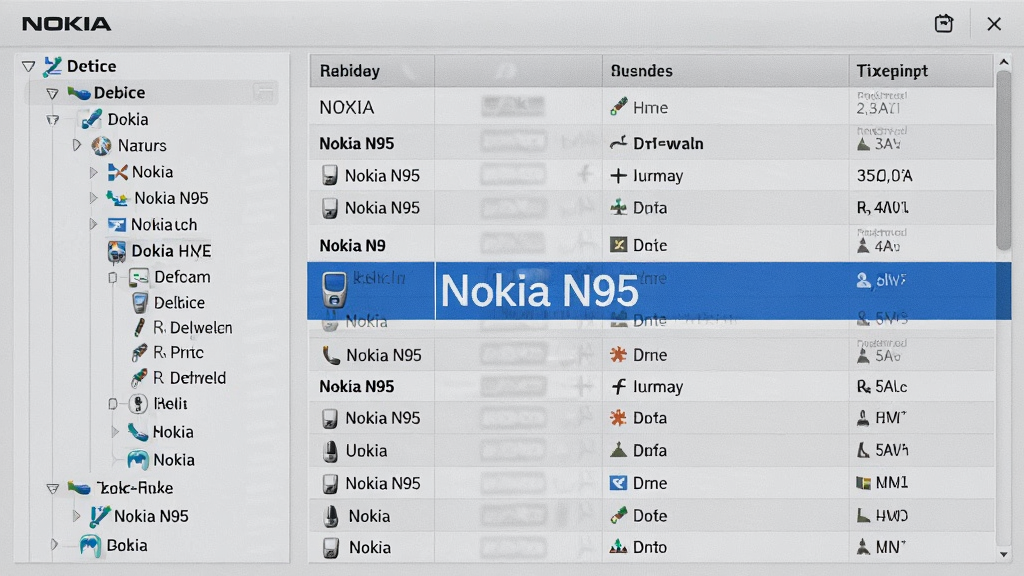
Task: Click the R Prtic tool icon
Action: pyautogui.click(x=139, y=353)
